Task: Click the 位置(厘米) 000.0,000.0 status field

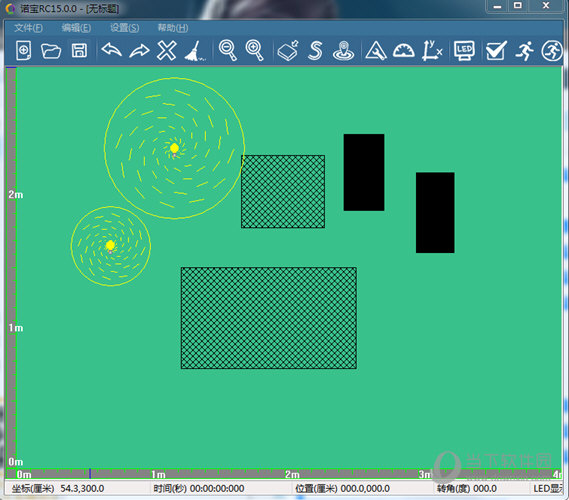Action: (x=342, y=488)
